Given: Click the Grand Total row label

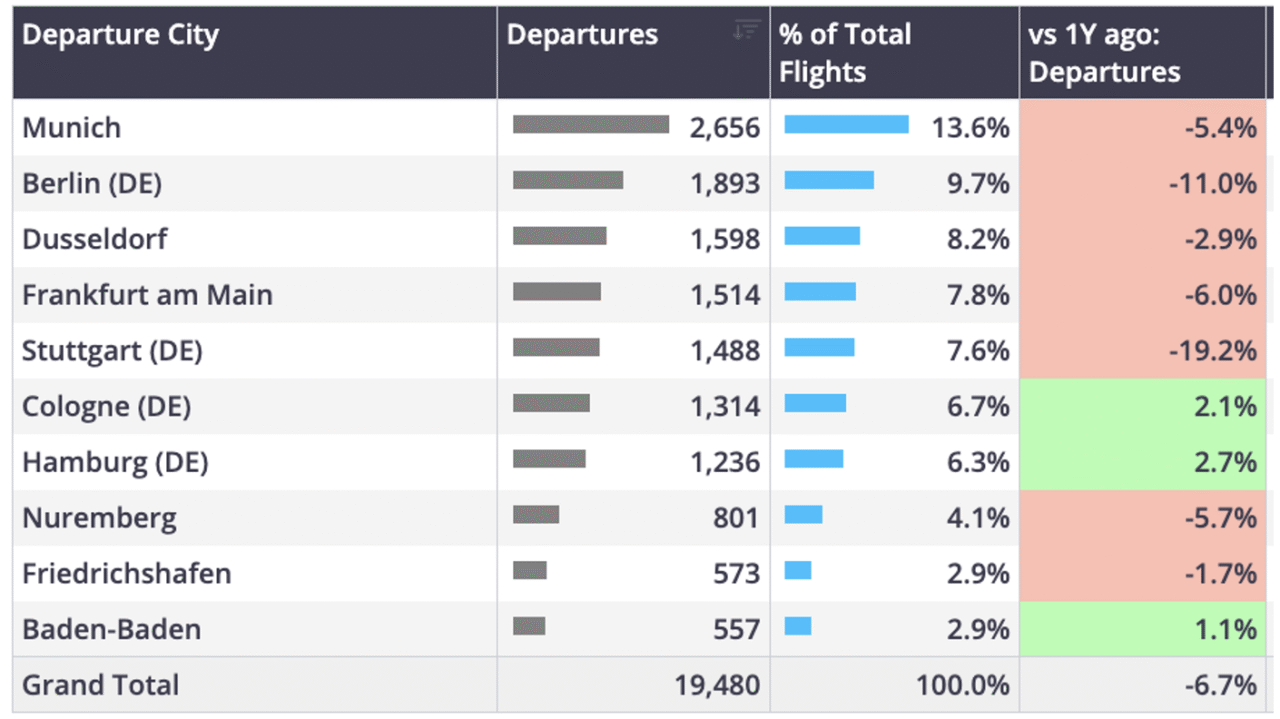Looking at the screenshot, I should [101, 686].
